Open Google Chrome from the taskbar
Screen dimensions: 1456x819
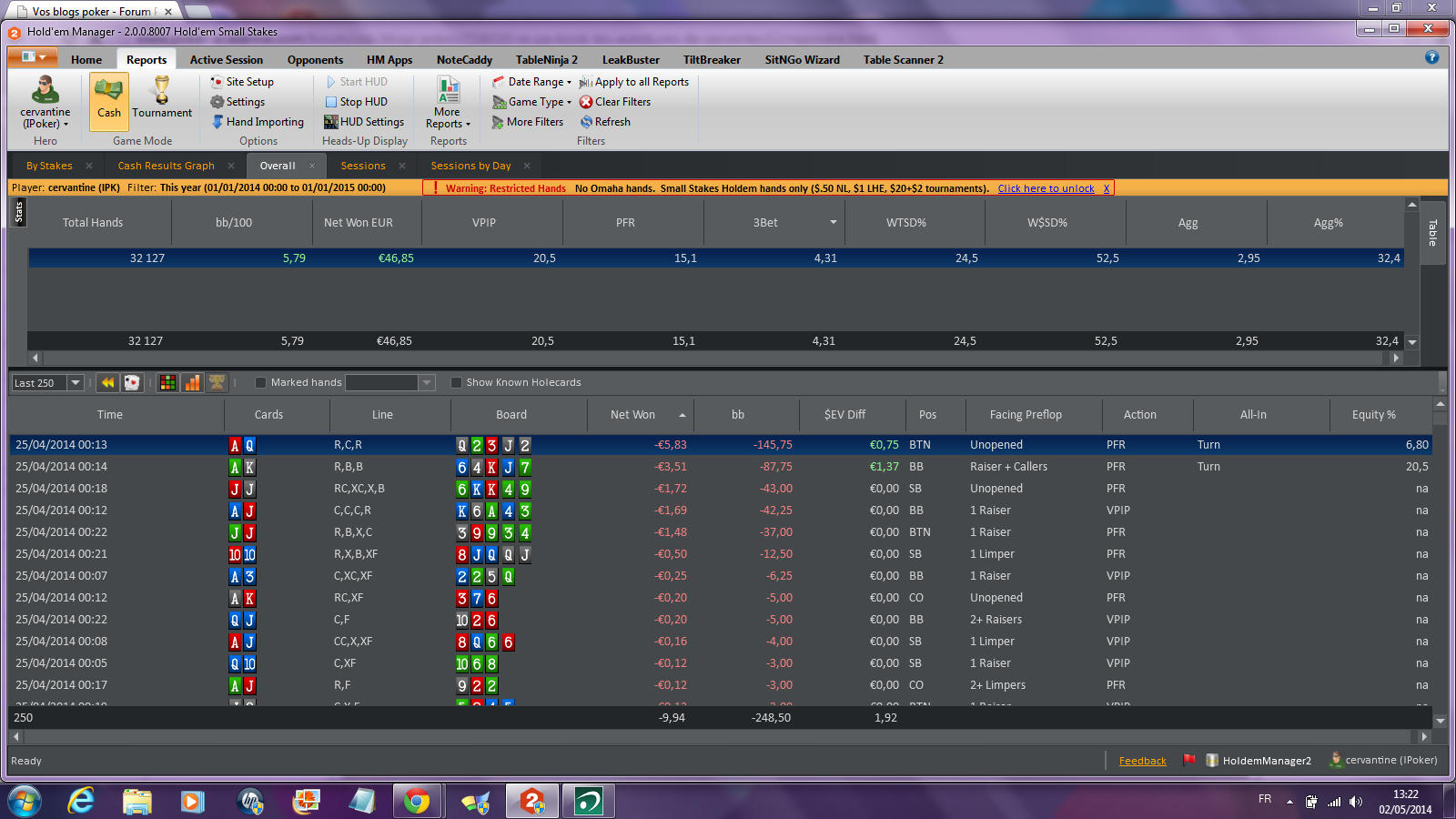(x=417, y=801)
